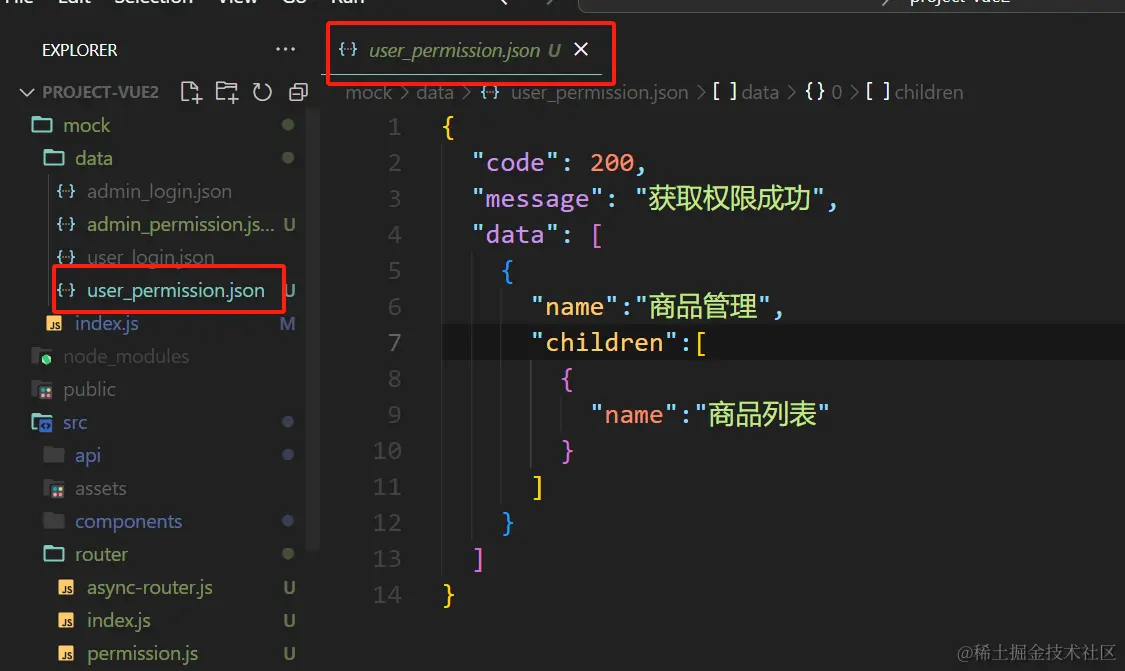Click the JS icon beside async-router.js
The height and width of the screenshot is (671, 1125).
(x=66, y=588)
